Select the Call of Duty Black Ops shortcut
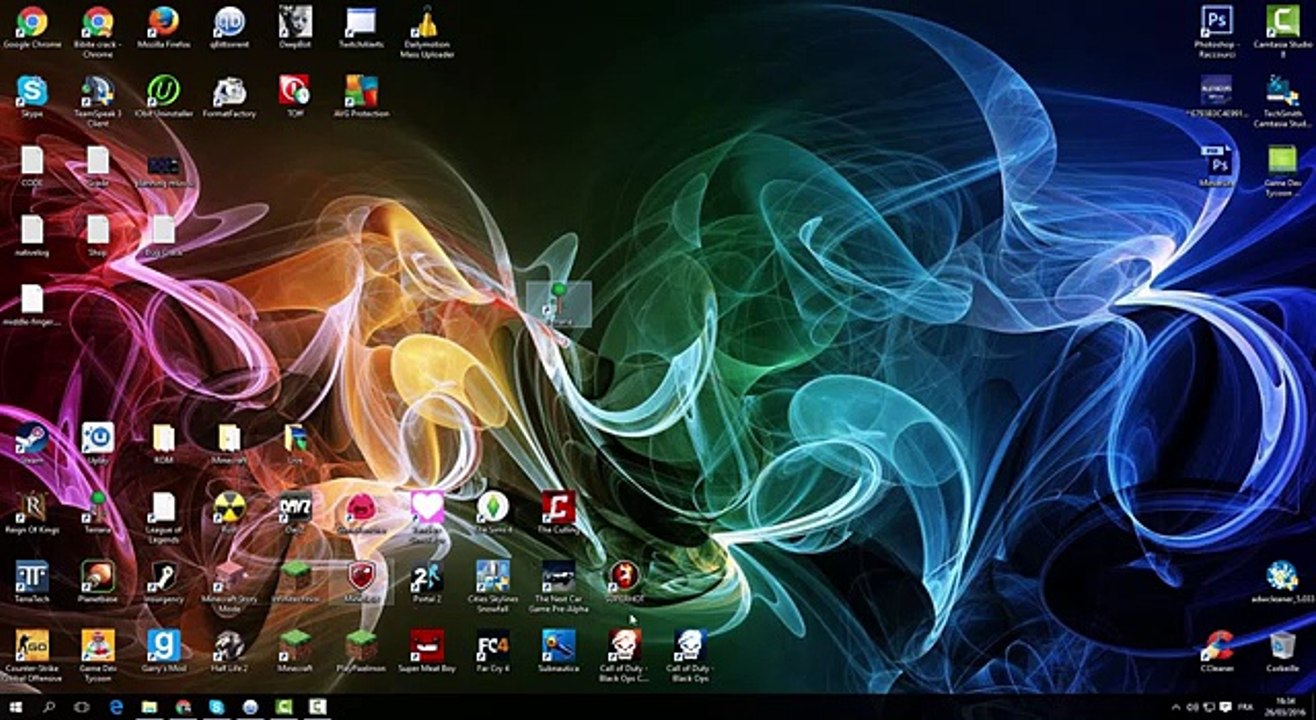 691,655
